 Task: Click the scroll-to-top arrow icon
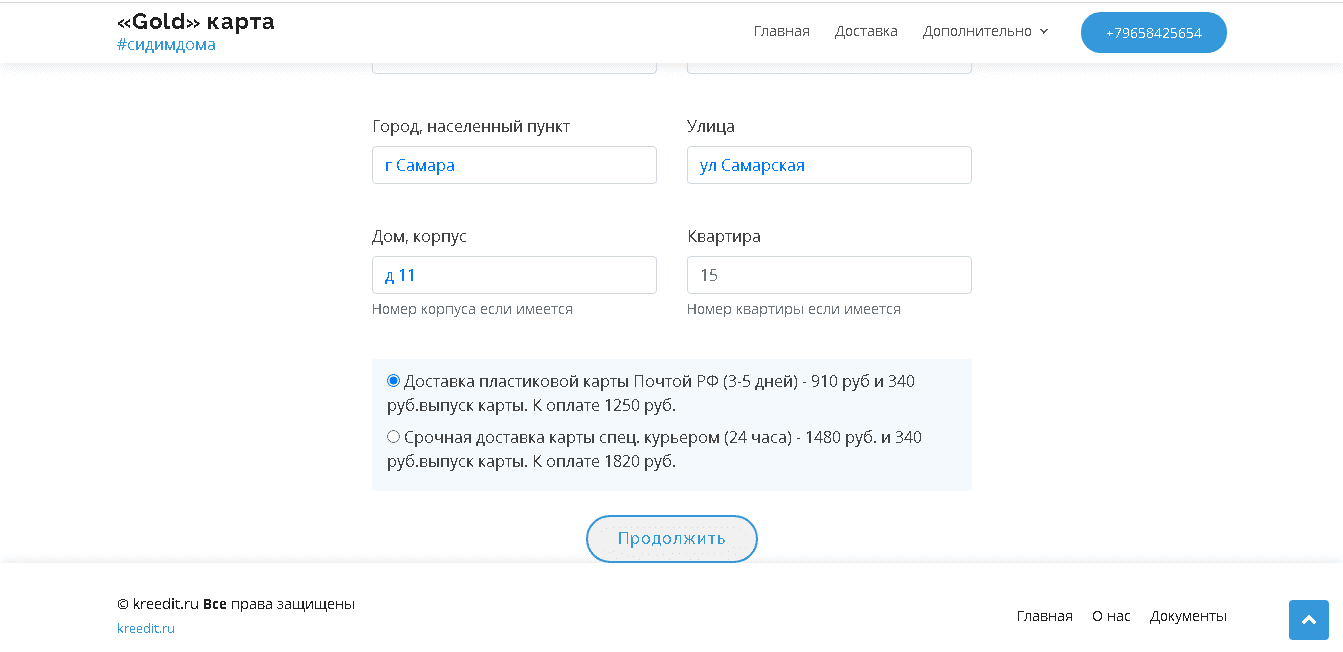[x=1308, y=619]
